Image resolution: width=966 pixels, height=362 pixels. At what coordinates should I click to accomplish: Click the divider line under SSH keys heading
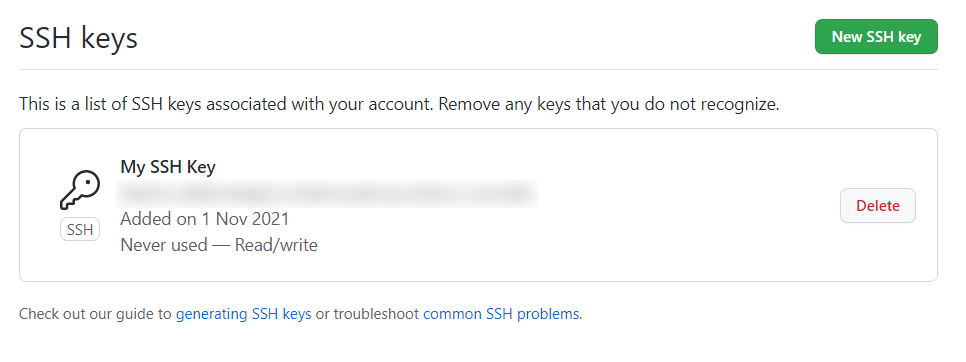[478, 69]
